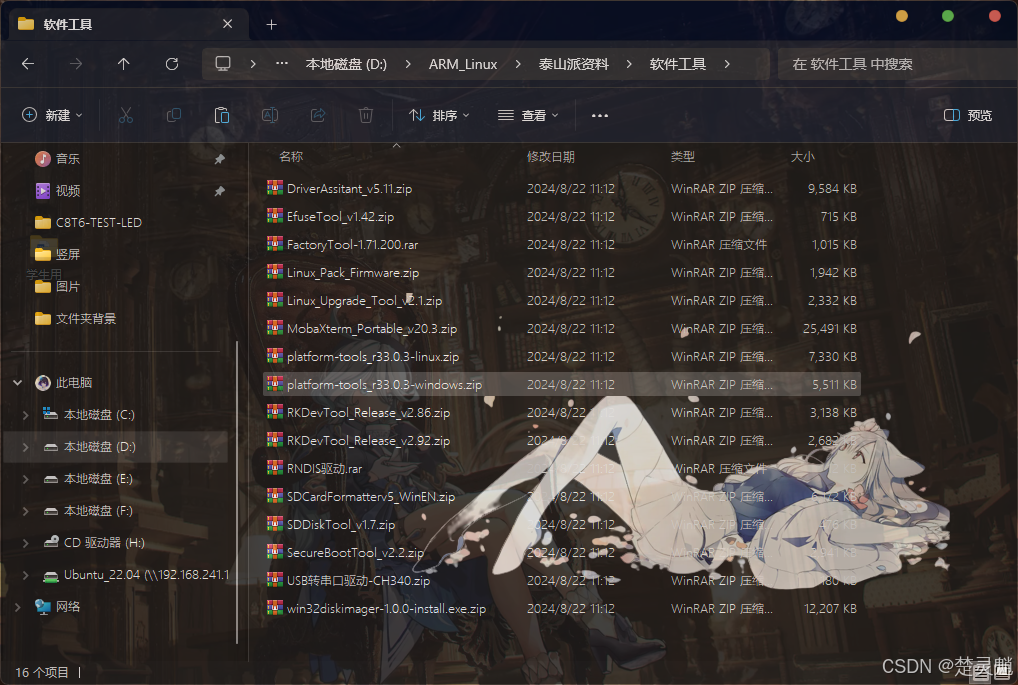Close the 软件工具 tab
Image resolution: width=1018 pixels, height=685 pixels.
(227, 24)
